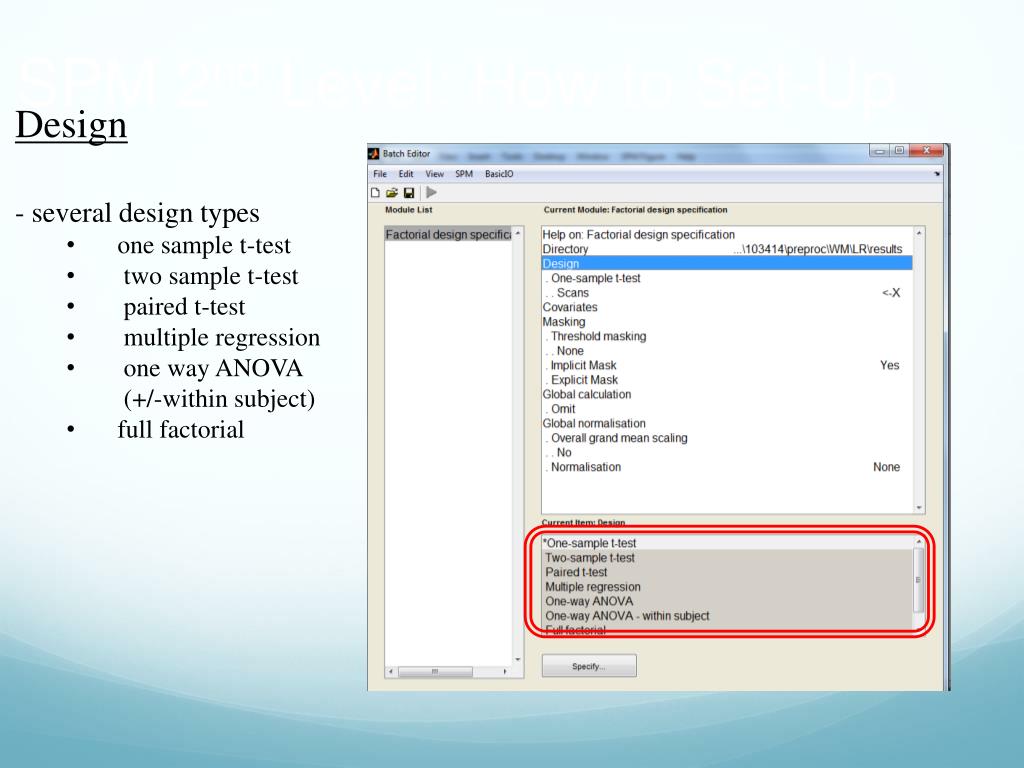The width and height of the screenshot is (1024, 768).
Task: Click the Current Item list scroll up arrow
Action: click(x=918, y=541)
